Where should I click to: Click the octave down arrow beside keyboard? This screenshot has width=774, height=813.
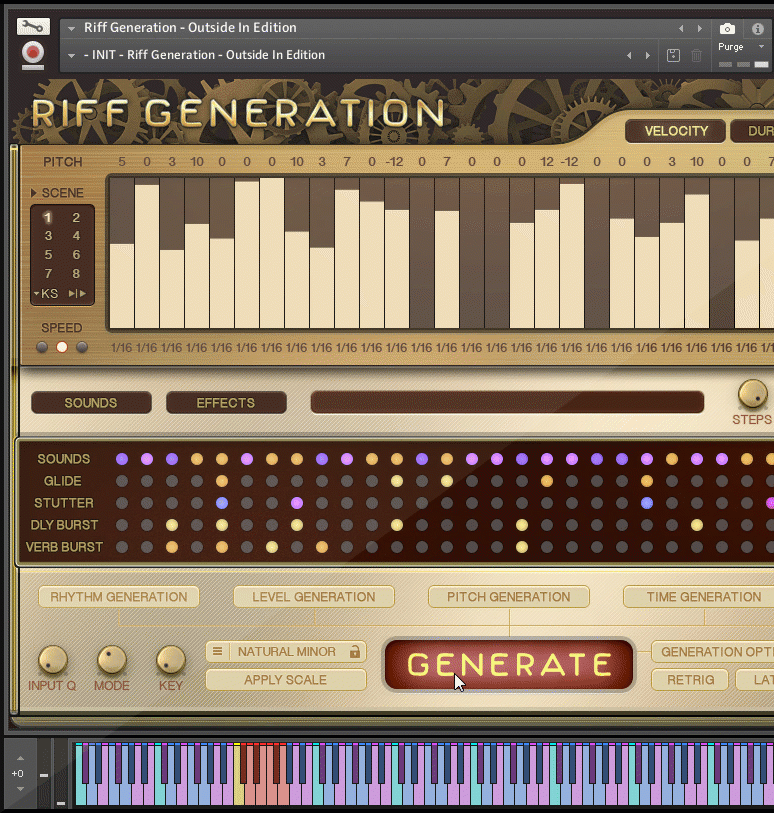(x=20, y=789)
